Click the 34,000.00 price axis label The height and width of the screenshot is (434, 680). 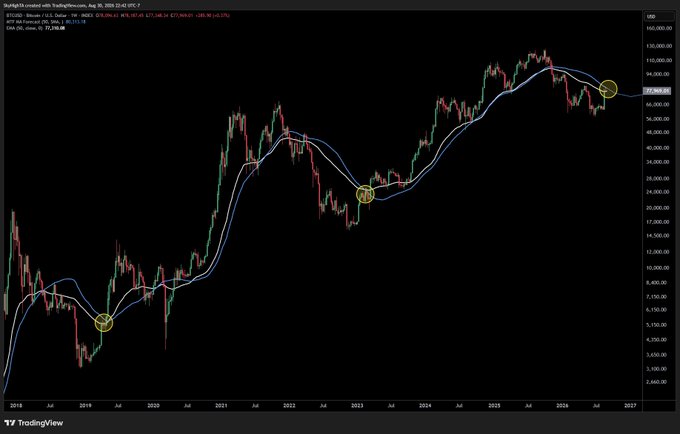[x=658, y=162]
